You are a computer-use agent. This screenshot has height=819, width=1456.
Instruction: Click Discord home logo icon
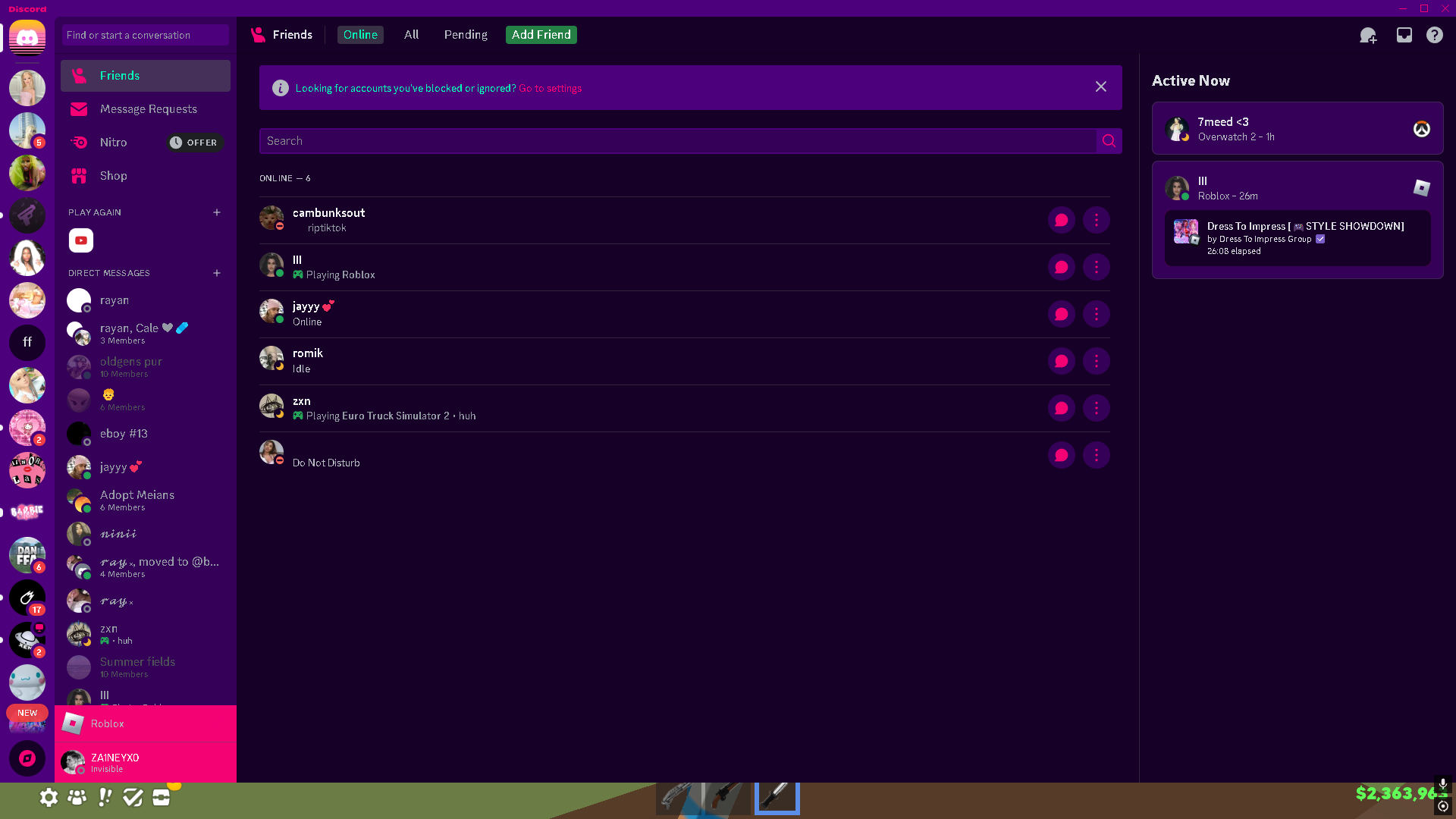pos(27,37)
